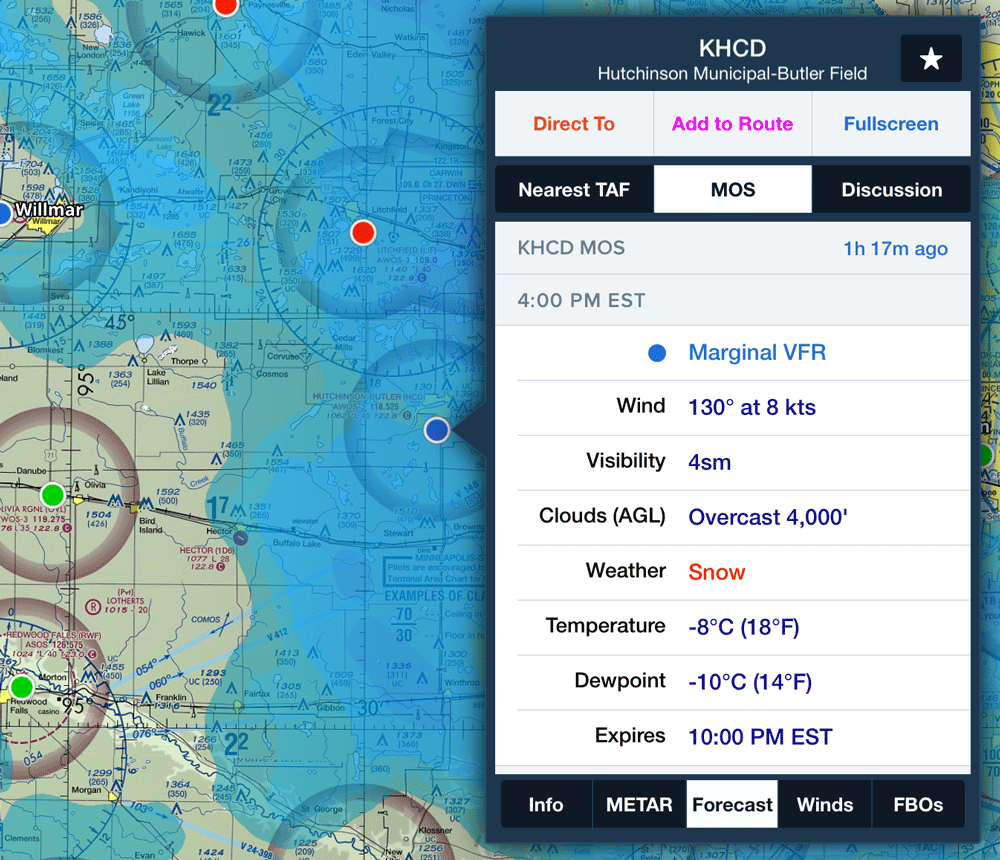Screen dimensions: 1000x860
Task: Select the blue KHCD airport marker on map
Action: (436, 430)
